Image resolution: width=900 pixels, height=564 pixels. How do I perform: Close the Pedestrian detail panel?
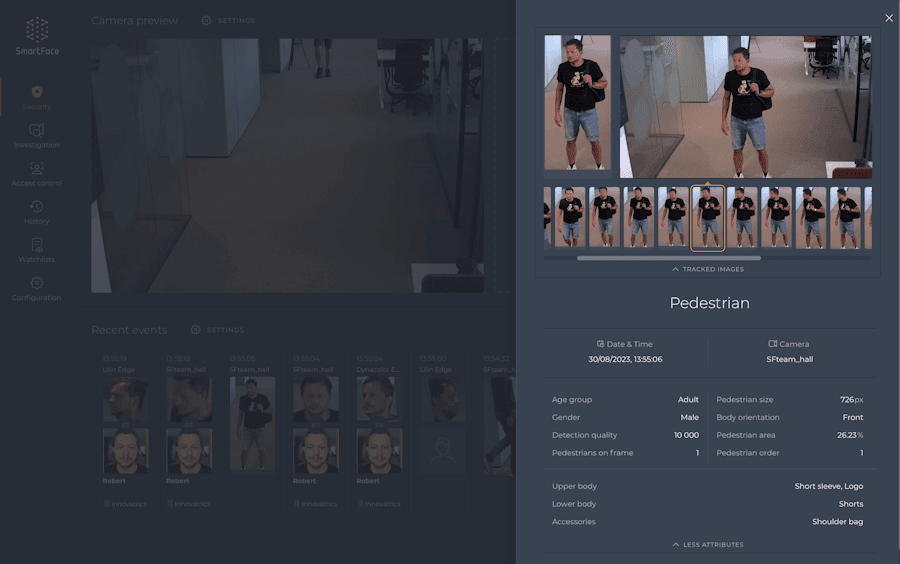[x=889, y=18]
